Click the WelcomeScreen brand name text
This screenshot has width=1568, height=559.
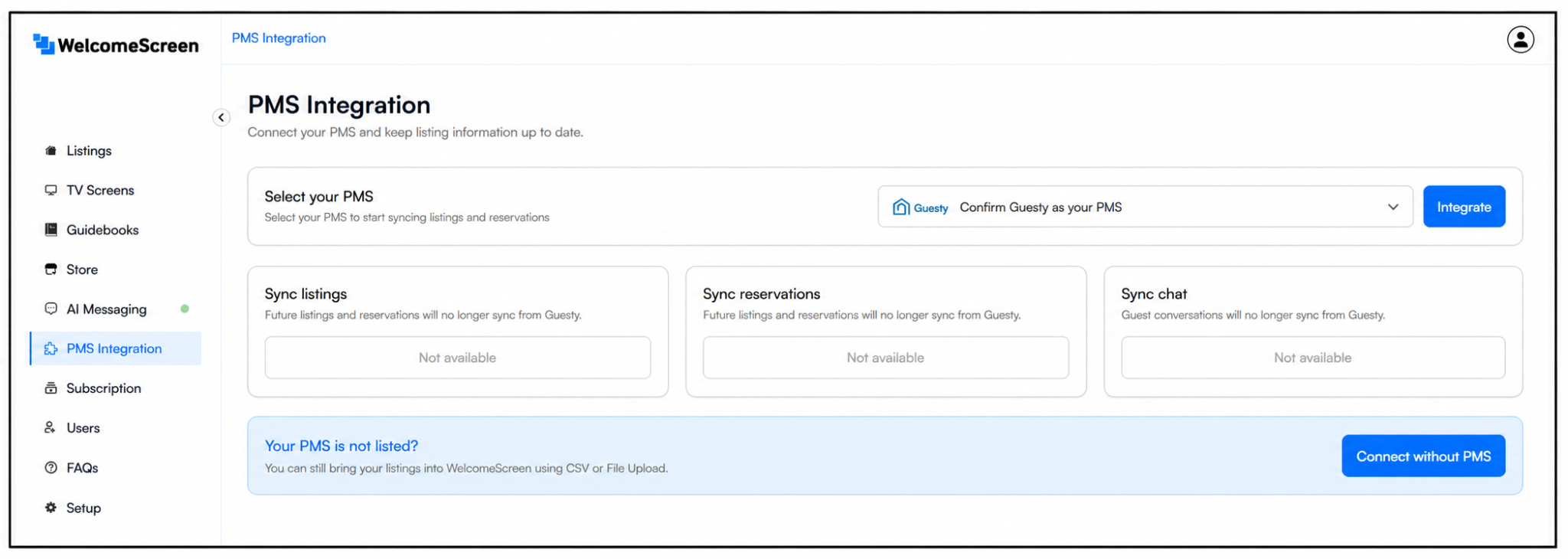pyautogui.click(x=128, y=46)
